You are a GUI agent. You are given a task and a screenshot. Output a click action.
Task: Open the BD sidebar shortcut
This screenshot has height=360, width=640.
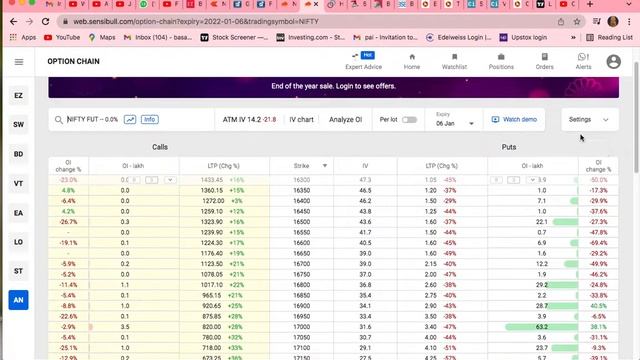tap(18, 154)
